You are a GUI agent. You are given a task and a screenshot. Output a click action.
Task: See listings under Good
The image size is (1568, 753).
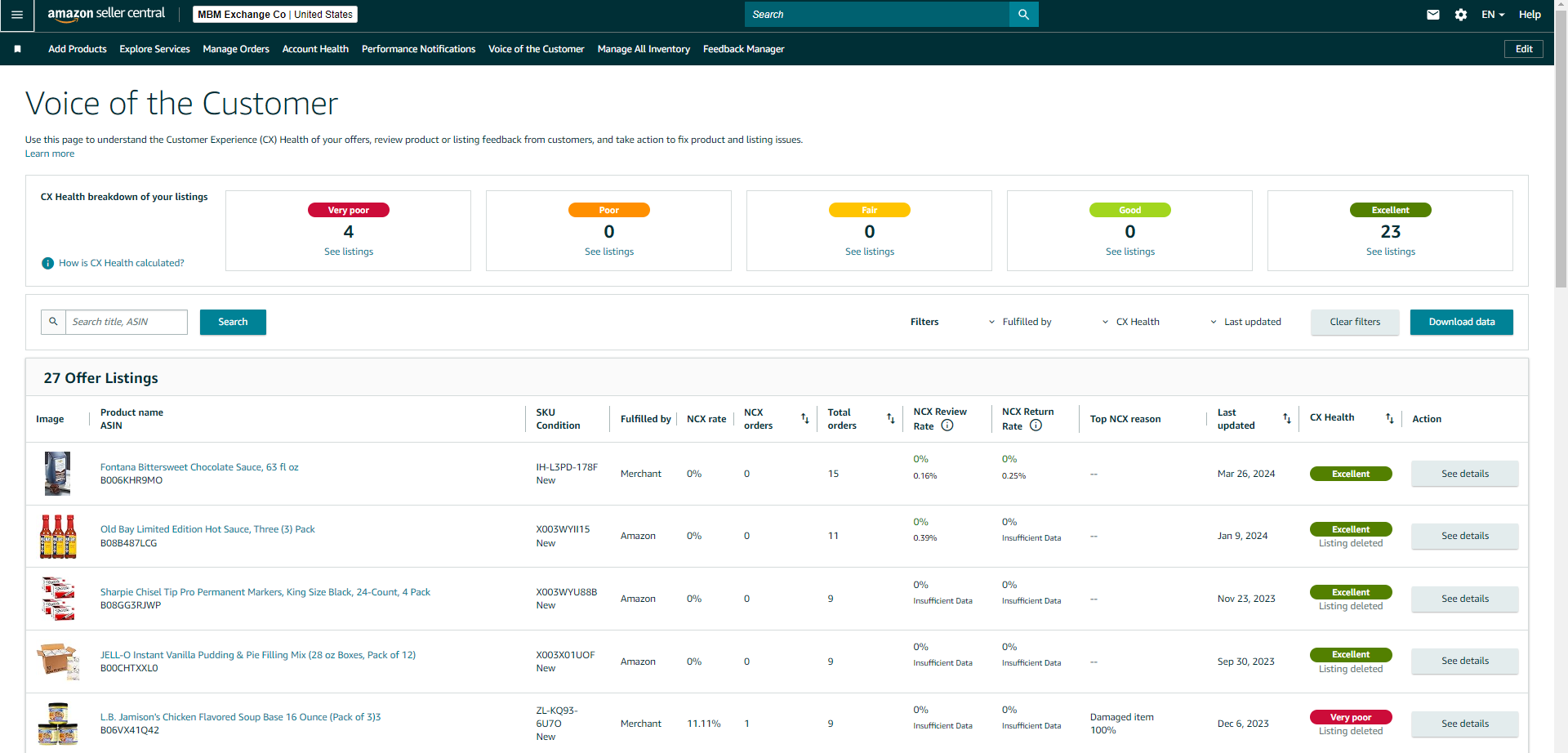click(1130, 252)
